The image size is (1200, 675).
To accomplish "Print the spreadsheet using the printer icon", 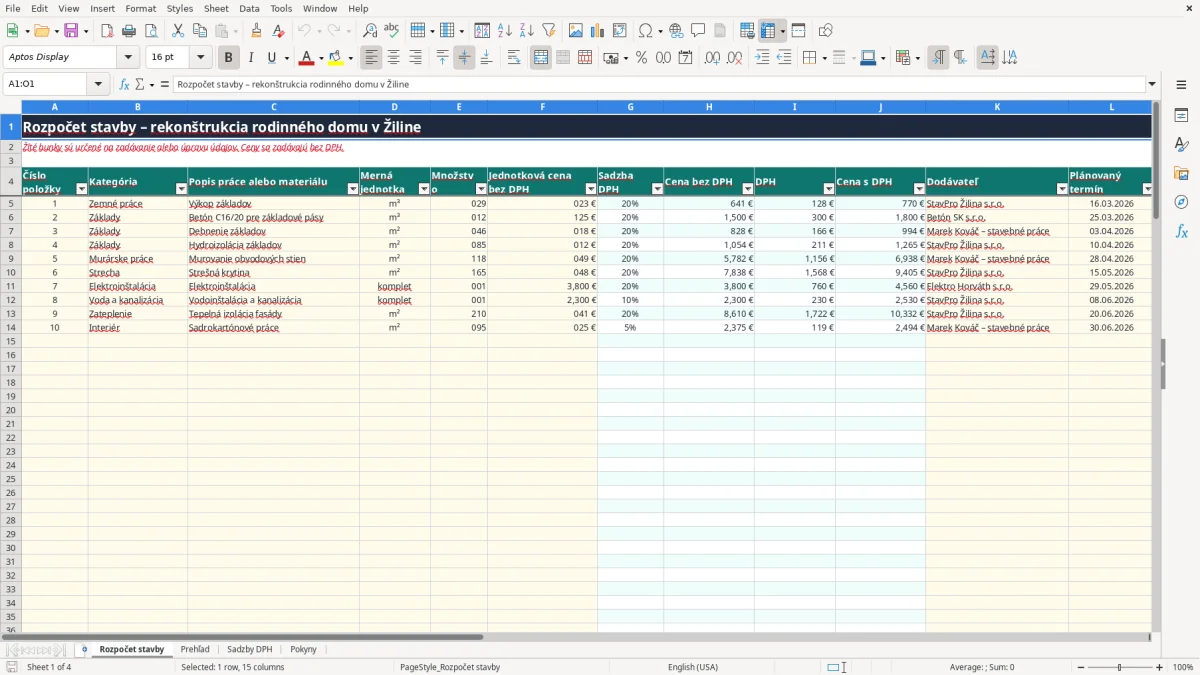I will 129,31.
